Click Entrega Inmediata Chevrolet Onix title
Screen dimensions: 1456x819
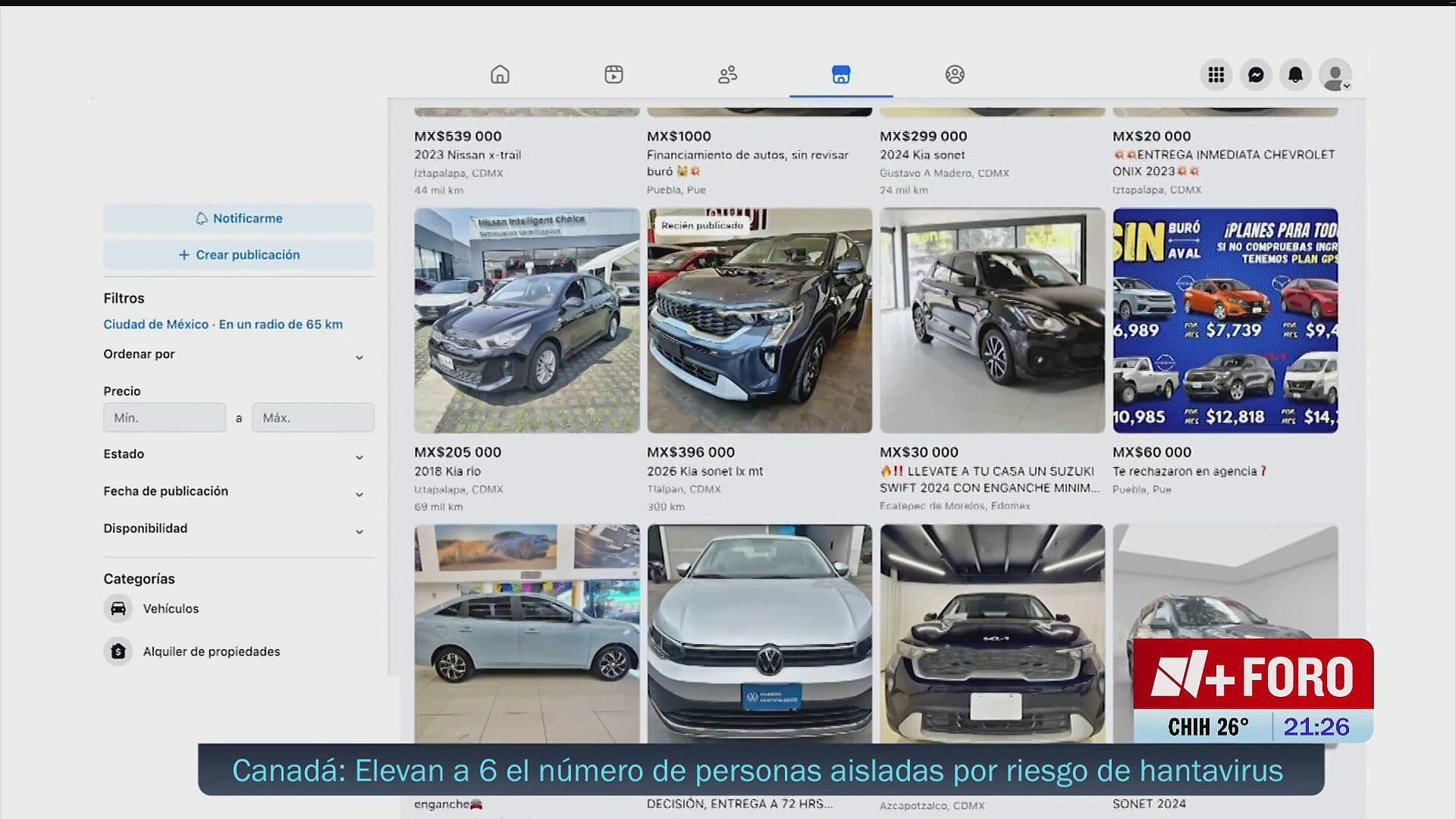click(x=1224, y=163)
